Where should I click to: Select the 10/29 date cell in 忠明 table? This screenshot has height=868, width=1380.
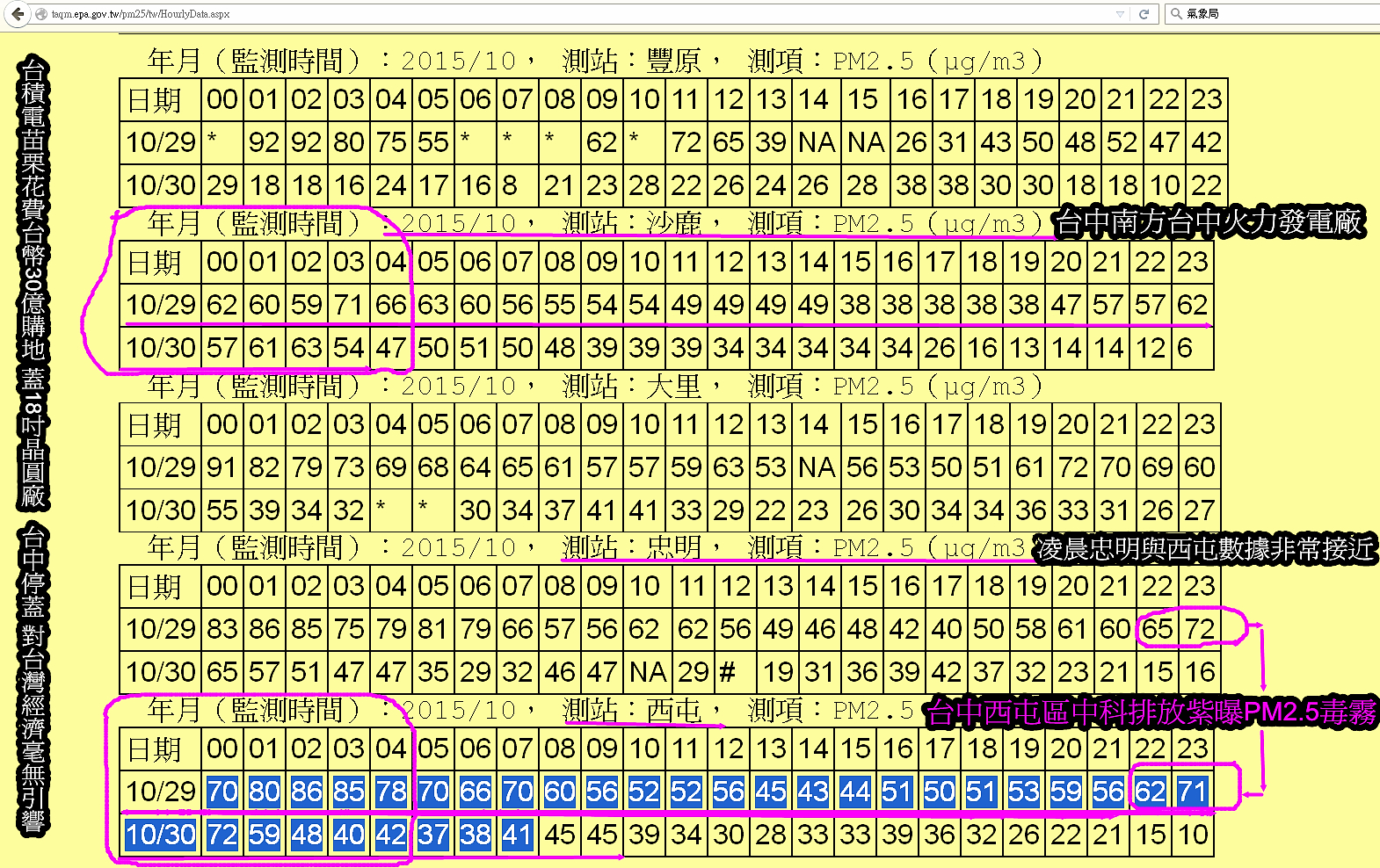click(x=160, y=629)
